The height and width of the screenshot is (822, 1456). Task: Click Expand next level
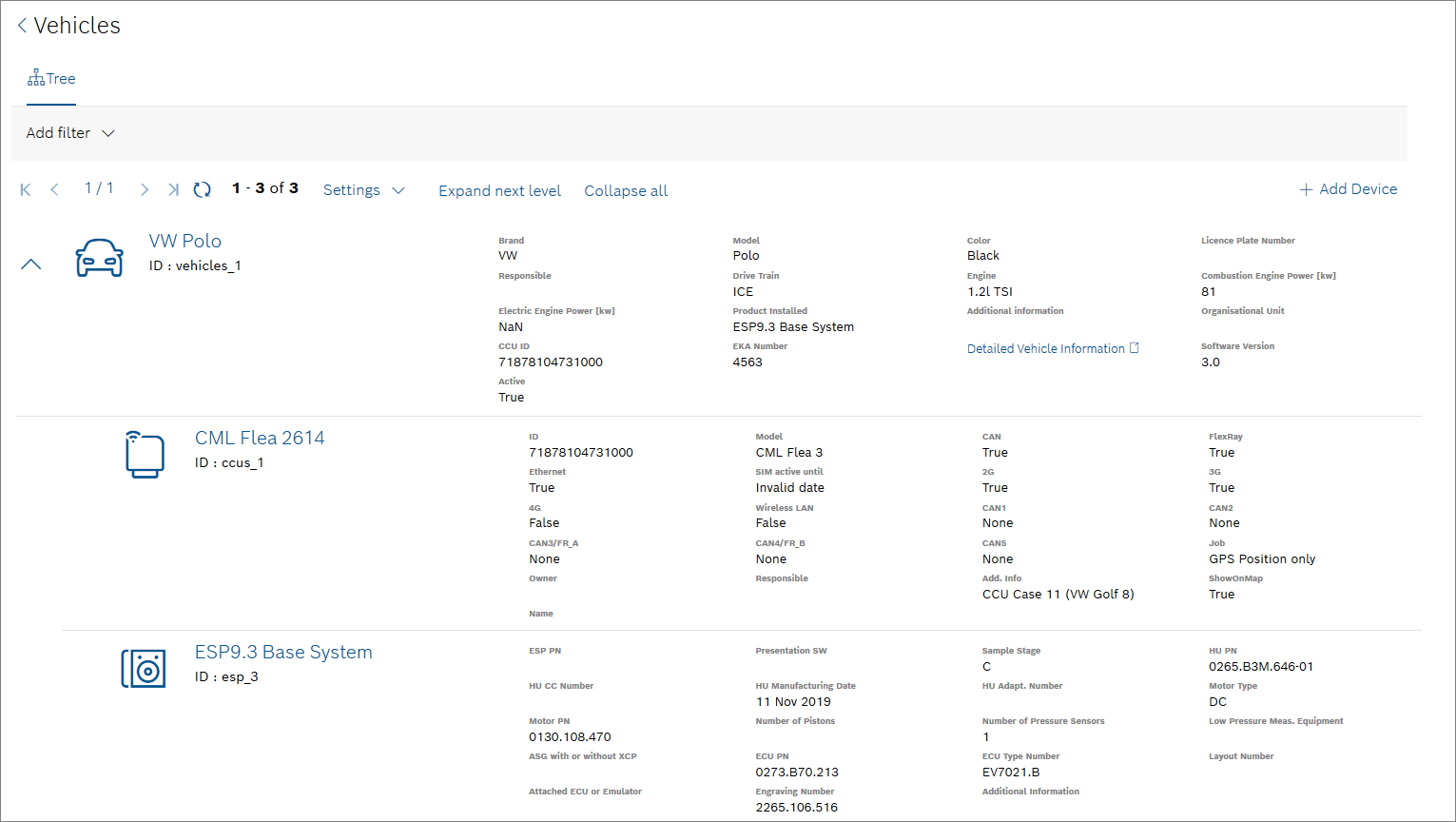pyautogui.click(x=499, y=190)
